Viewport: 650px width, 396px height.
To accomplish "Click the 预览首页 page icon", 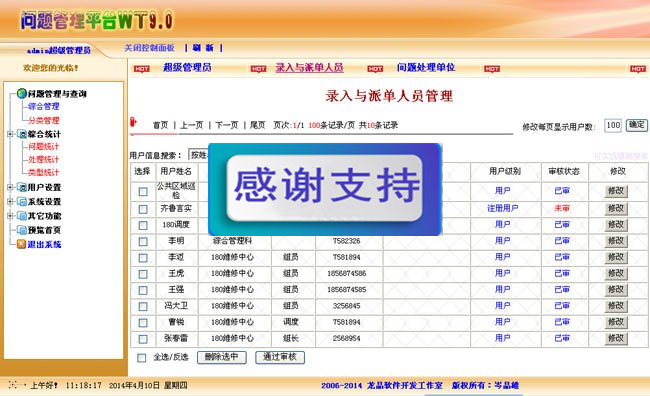I will pyautogui.click(x=22, y=230).
